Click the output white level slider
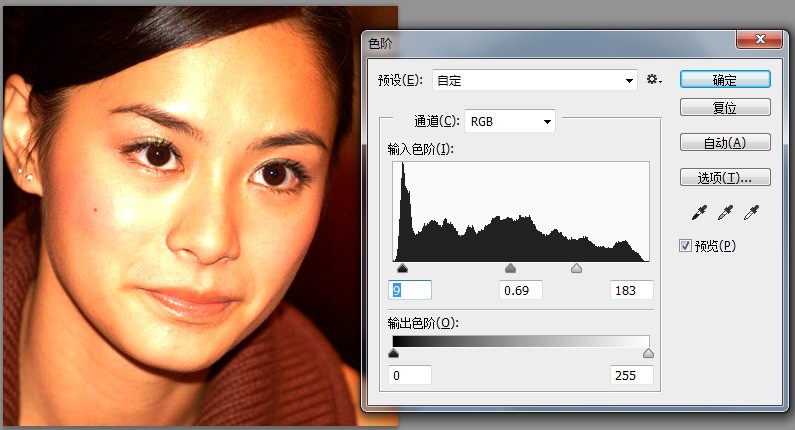Screen dimensions: 795x430 click(x=648, y=353)
